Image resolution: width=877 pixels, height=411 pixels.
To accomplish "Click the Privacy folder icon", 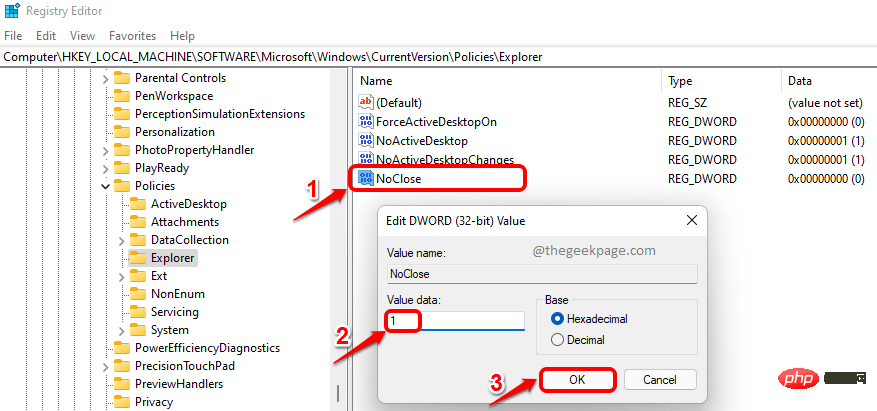I will pyautogui.click(x=121, y=401).
